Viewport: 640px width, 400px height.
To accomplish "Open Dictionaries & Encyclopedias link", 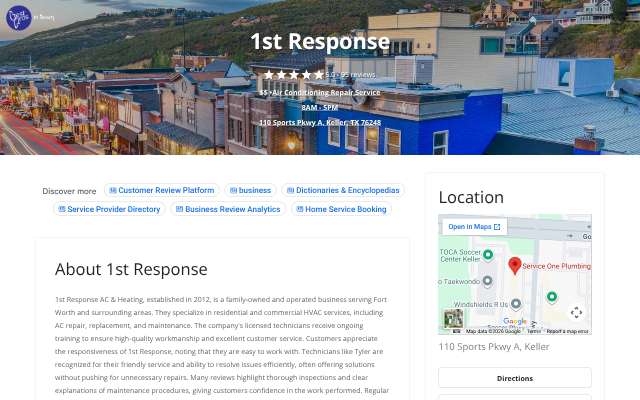I will (x=343, y=190).
